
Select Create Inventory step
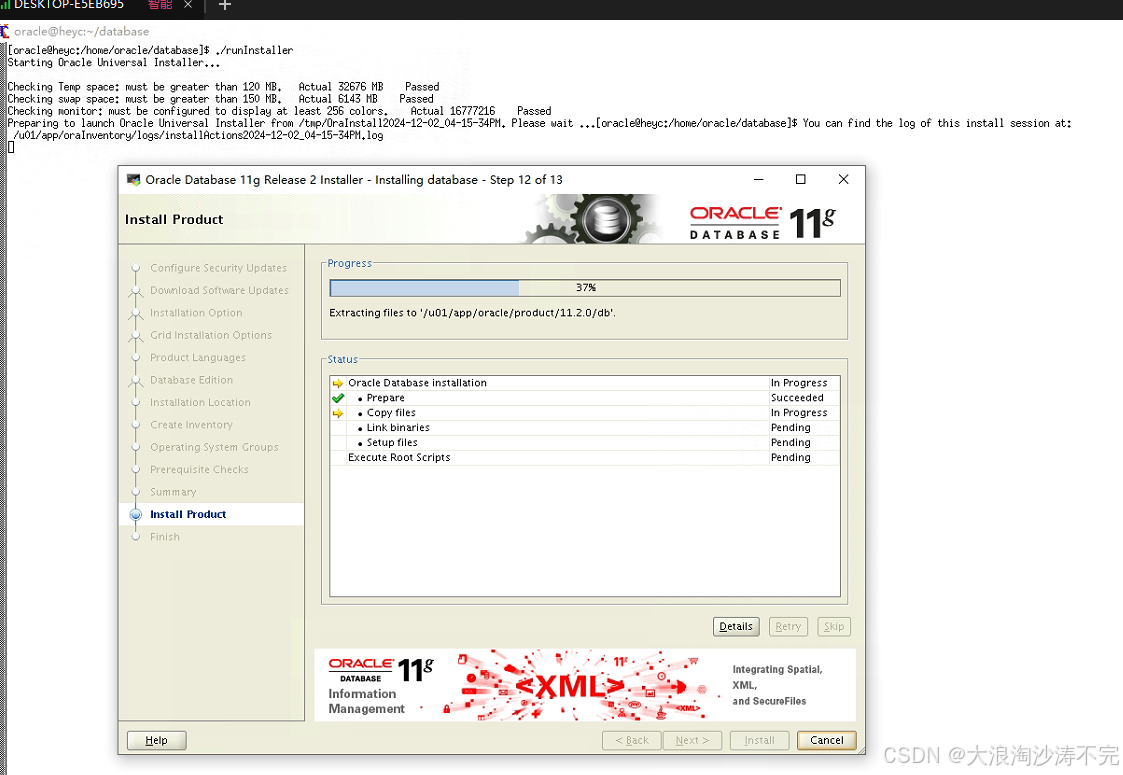191,425
